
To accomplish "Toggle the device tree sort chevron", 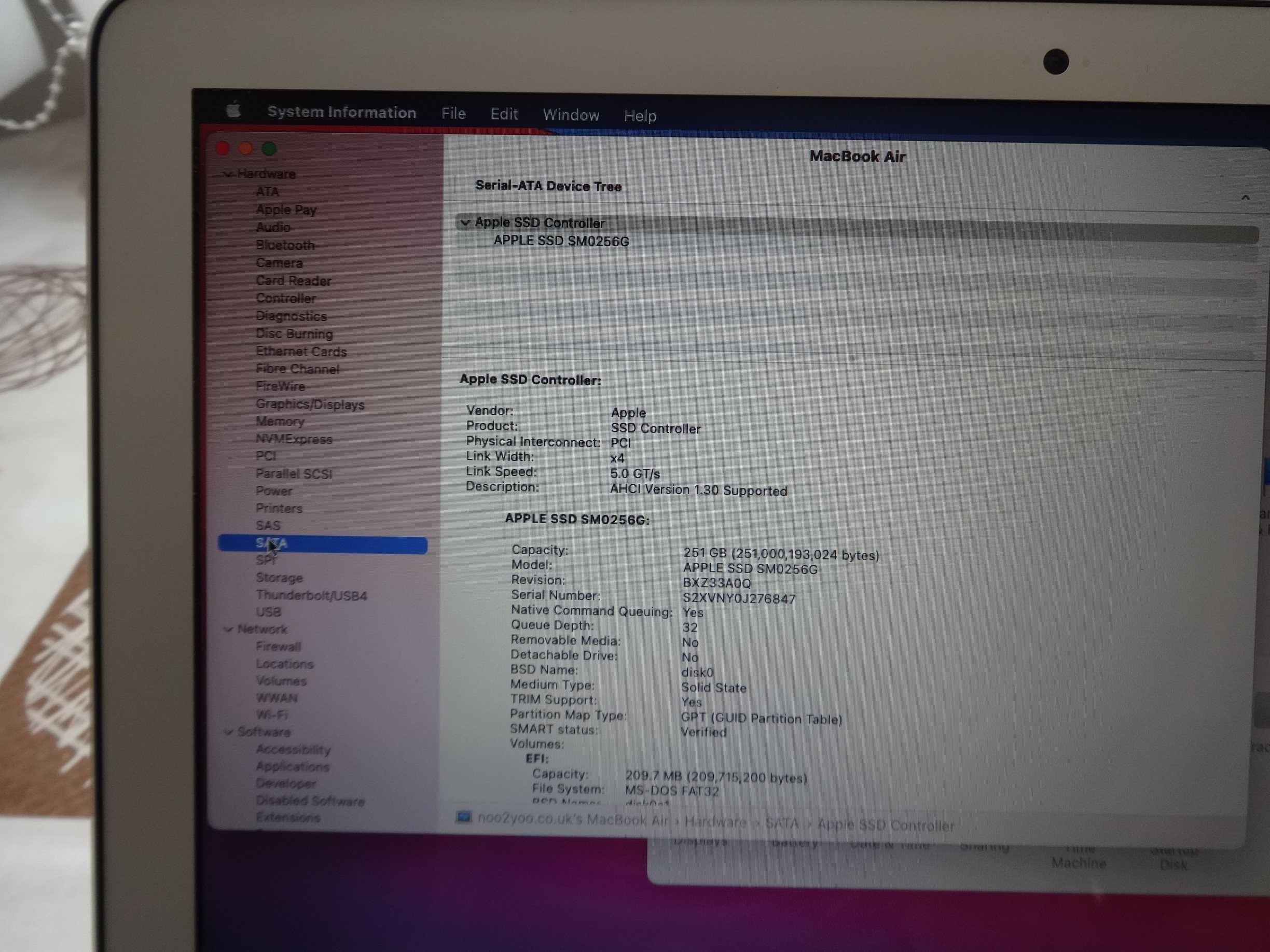I will [x=1245, y=198].
